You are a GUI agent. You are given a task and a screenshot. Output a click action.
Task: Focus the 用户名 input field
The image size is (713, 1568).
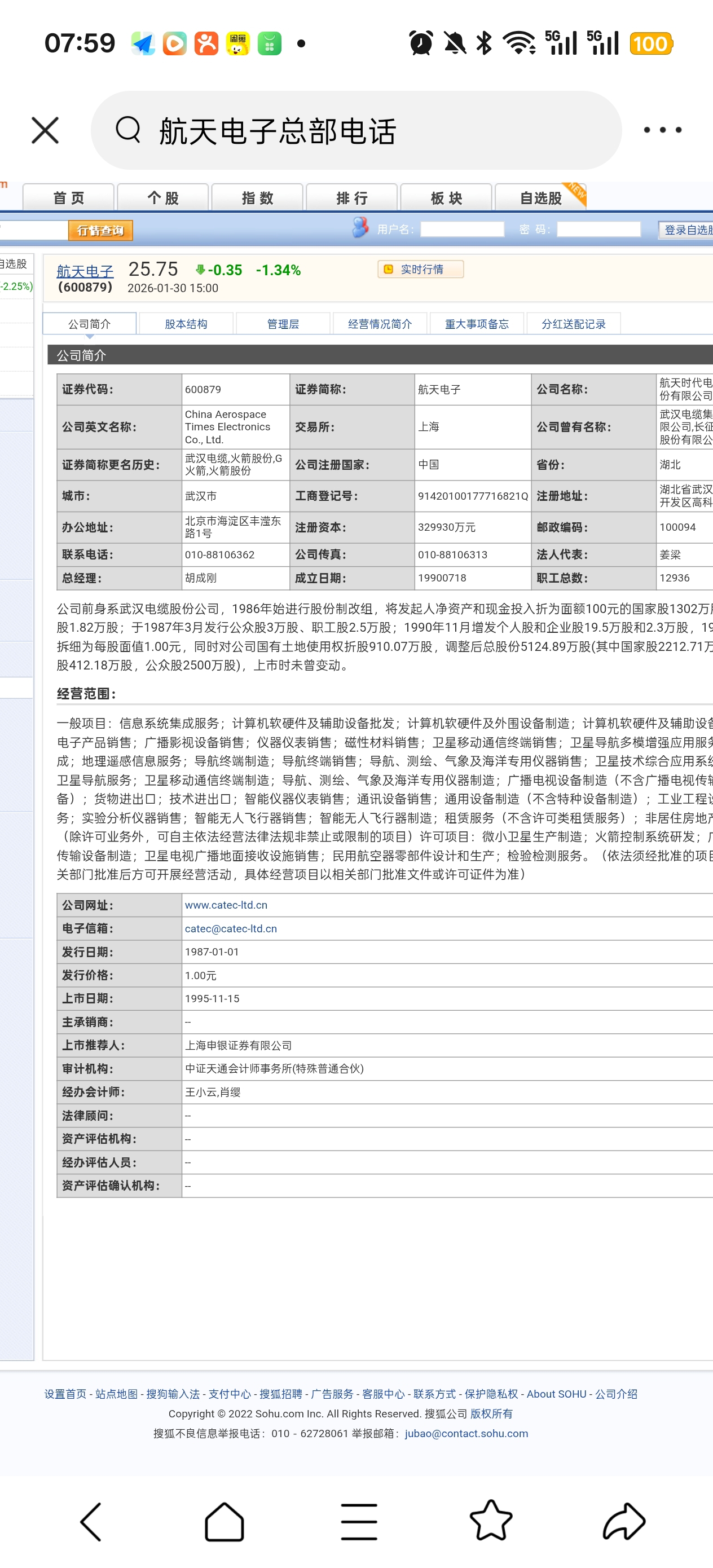click(x=462, y=229)
